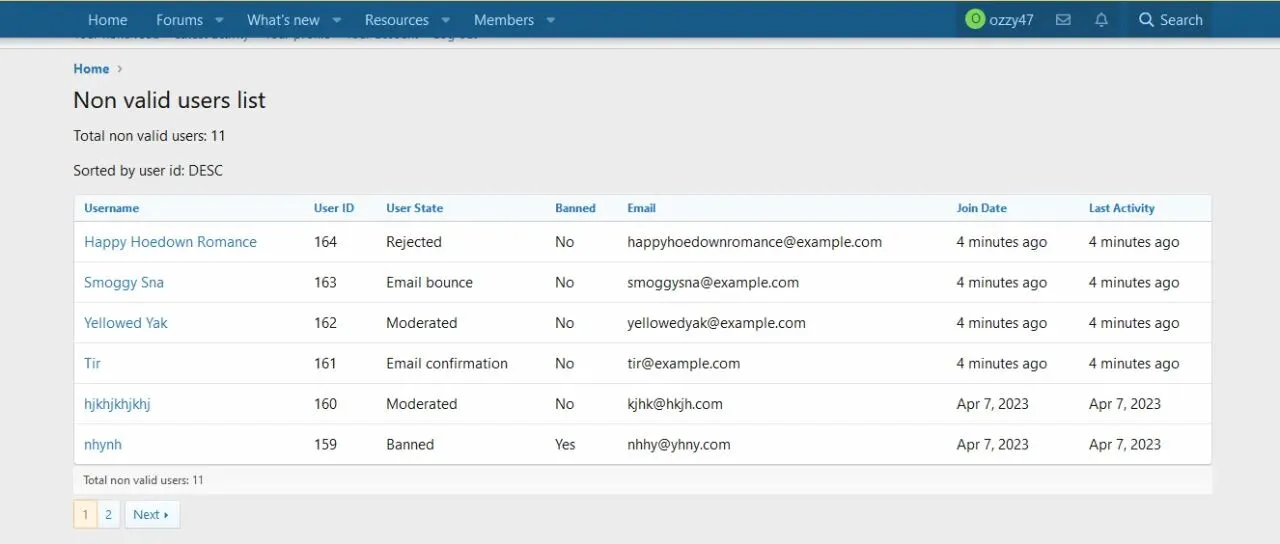Screen dimensions: 1280x544
Task: Open Happy Hoedown Romance user profile
Action: pos(170,242)
